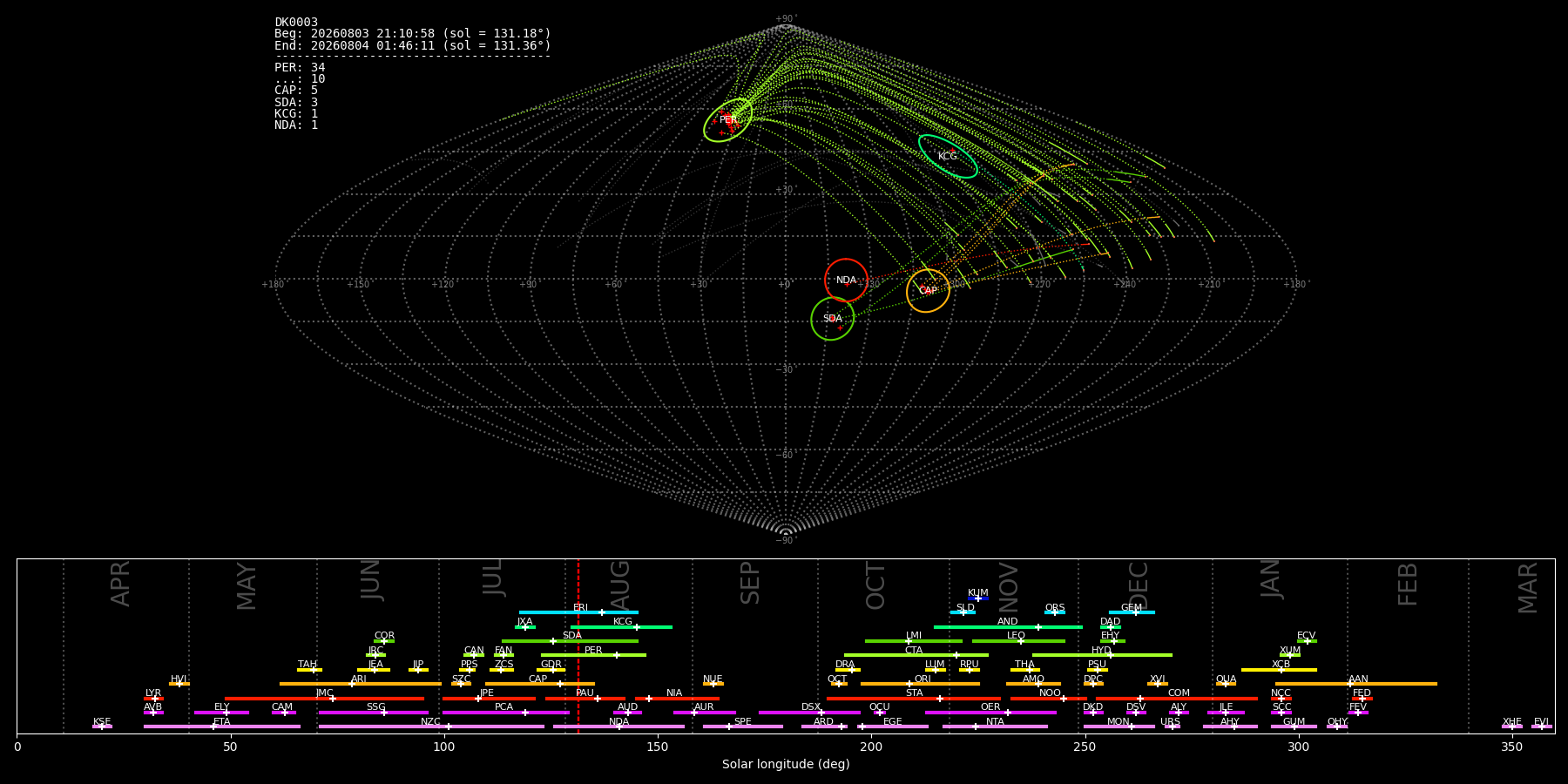The width and height of the screenshot is (1568, 784).
Task: Select the Beg: 20260803 21:10:58 line
Action: coord(413,34)
